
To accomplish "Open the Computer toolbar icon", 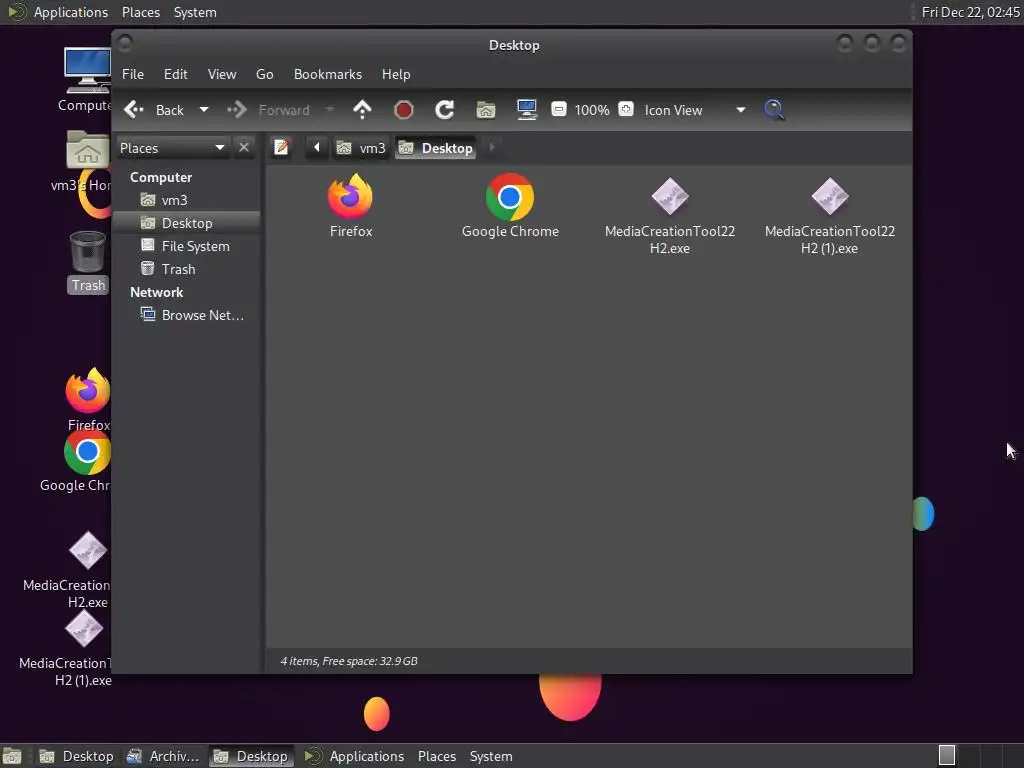I will point(526,110).
